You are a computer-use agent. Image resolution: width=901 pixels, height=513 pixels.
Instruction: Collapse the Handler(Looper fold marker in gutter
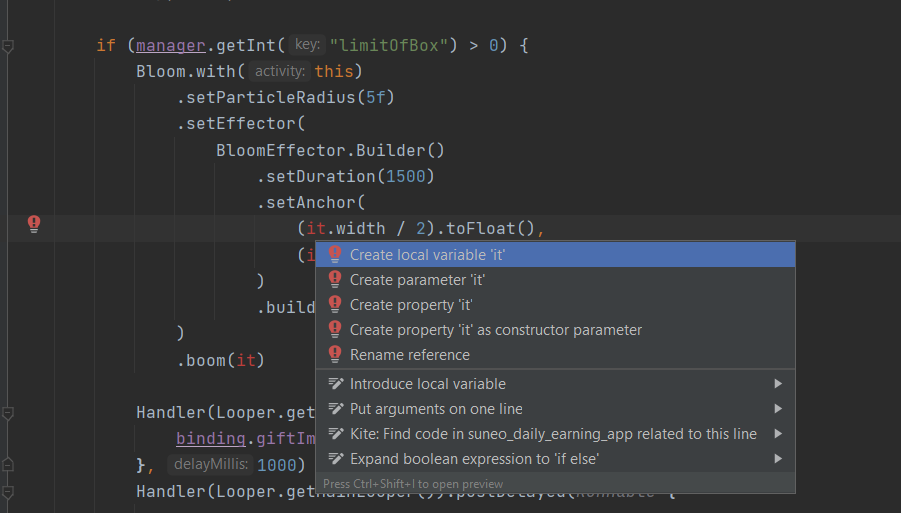coord(7,413)
